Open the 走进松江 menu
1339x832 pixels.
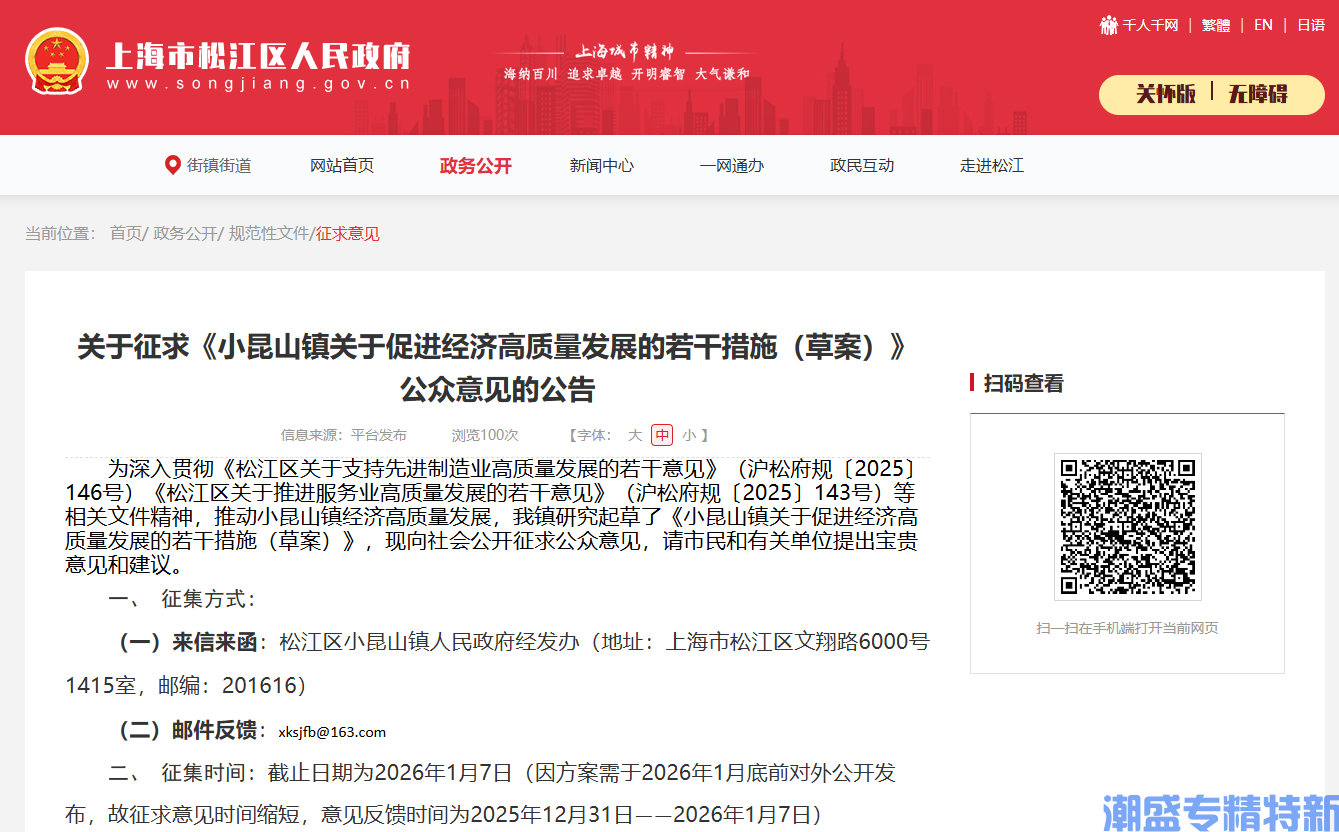992,166
